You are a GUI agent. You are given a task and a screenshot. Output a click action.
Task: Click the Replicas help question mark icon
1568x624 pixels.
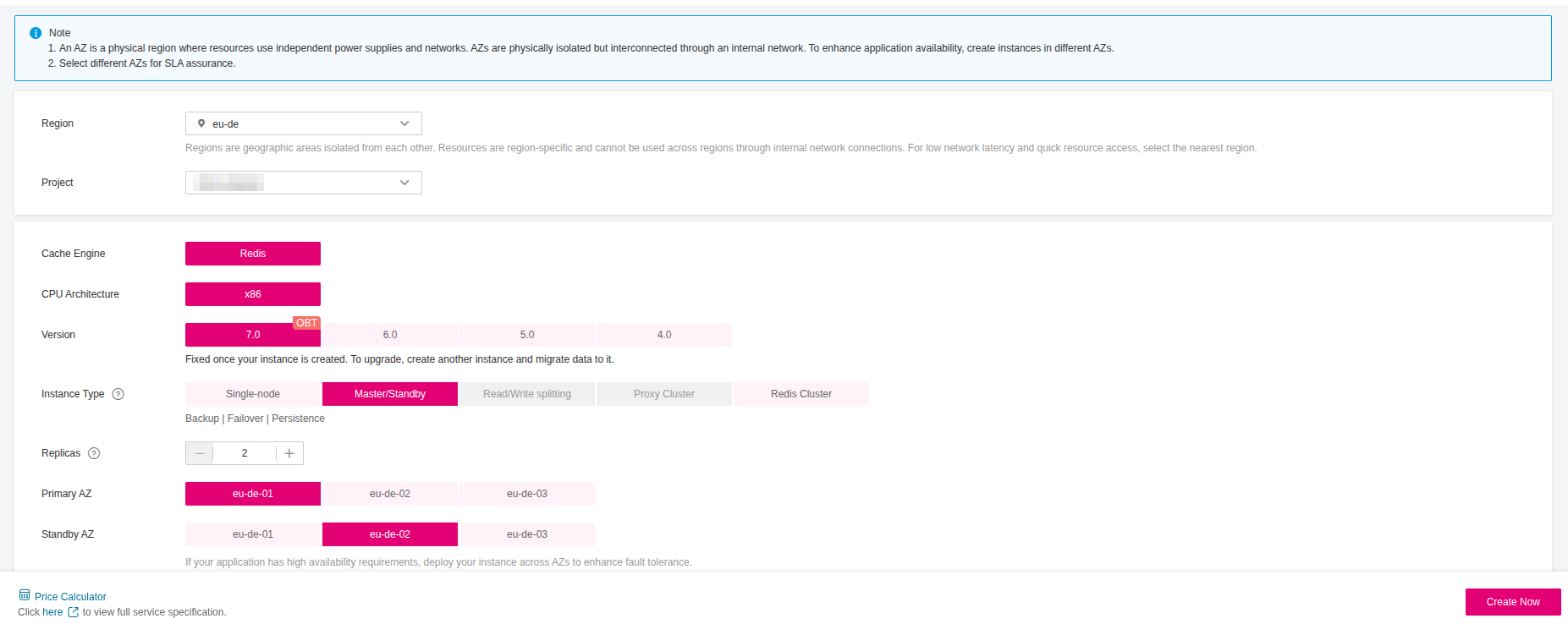tap(94, 453)
